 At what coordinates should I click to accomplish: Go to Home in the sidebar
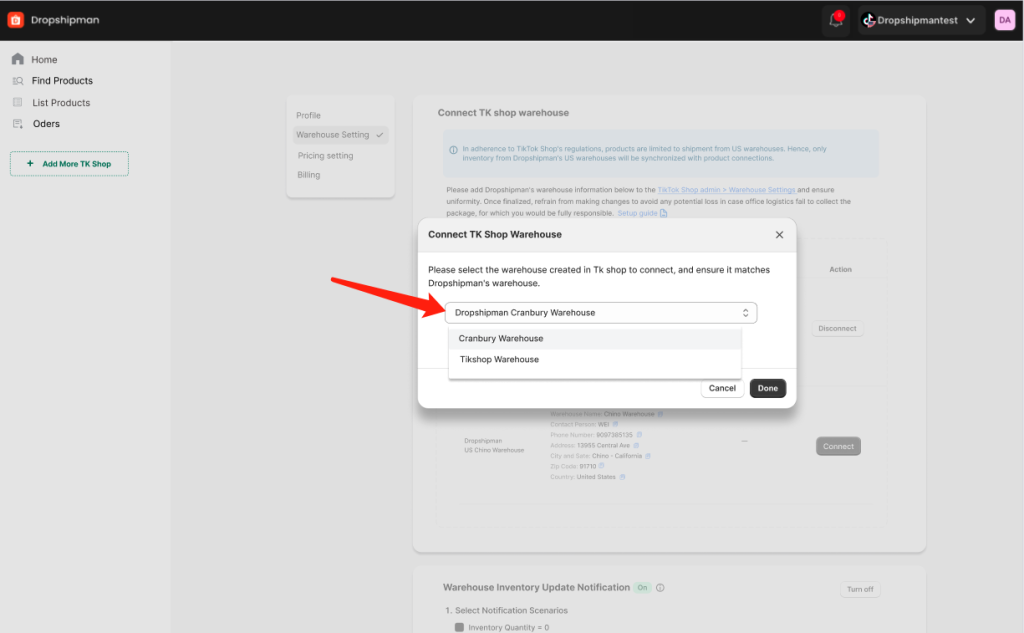pyautogui.click(x=44, y=59)
